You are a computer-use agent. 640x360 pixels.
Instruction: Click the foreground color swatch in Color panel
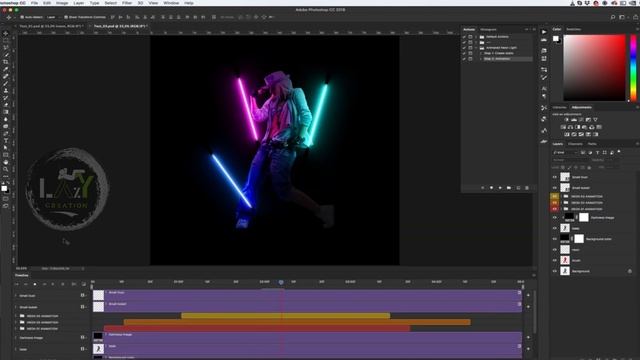(556, 38)
